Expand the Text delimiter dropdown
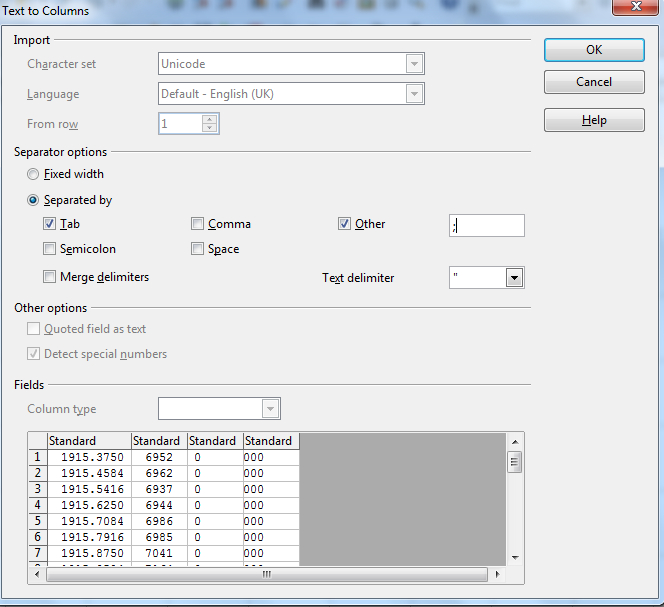The image size is (664, 607). tap(514, 278)
